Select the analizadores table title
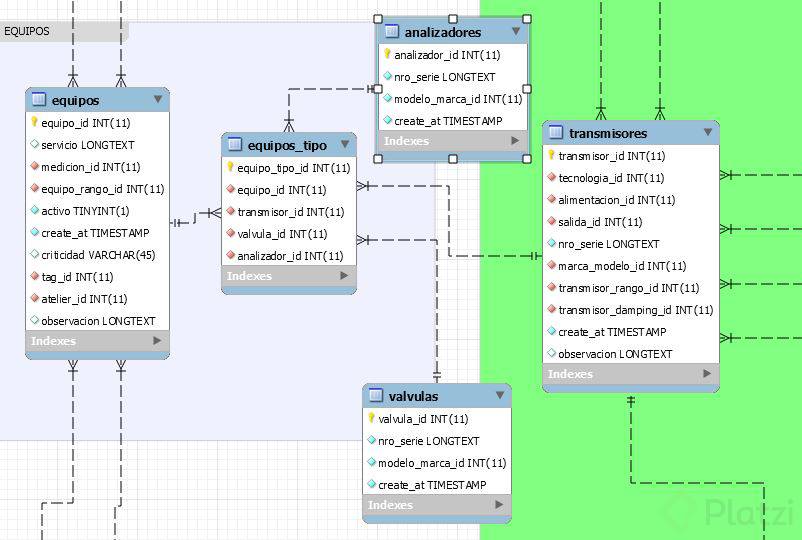The image size is (802, 540). (x=443, y=32)
